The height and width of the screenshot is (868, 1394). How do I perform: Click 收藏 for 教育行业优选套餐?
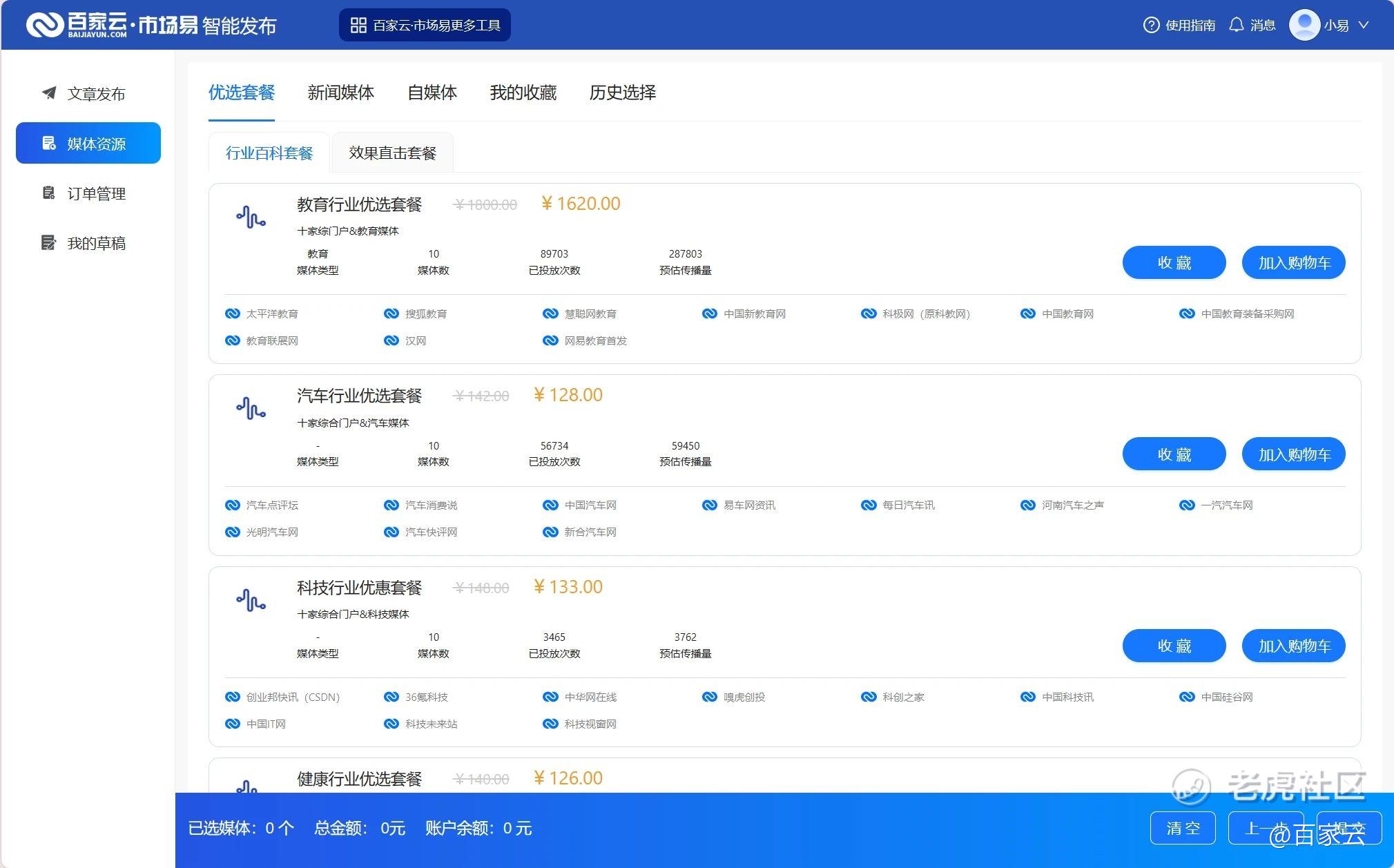pyautogui.click(x=1174, y=263)
